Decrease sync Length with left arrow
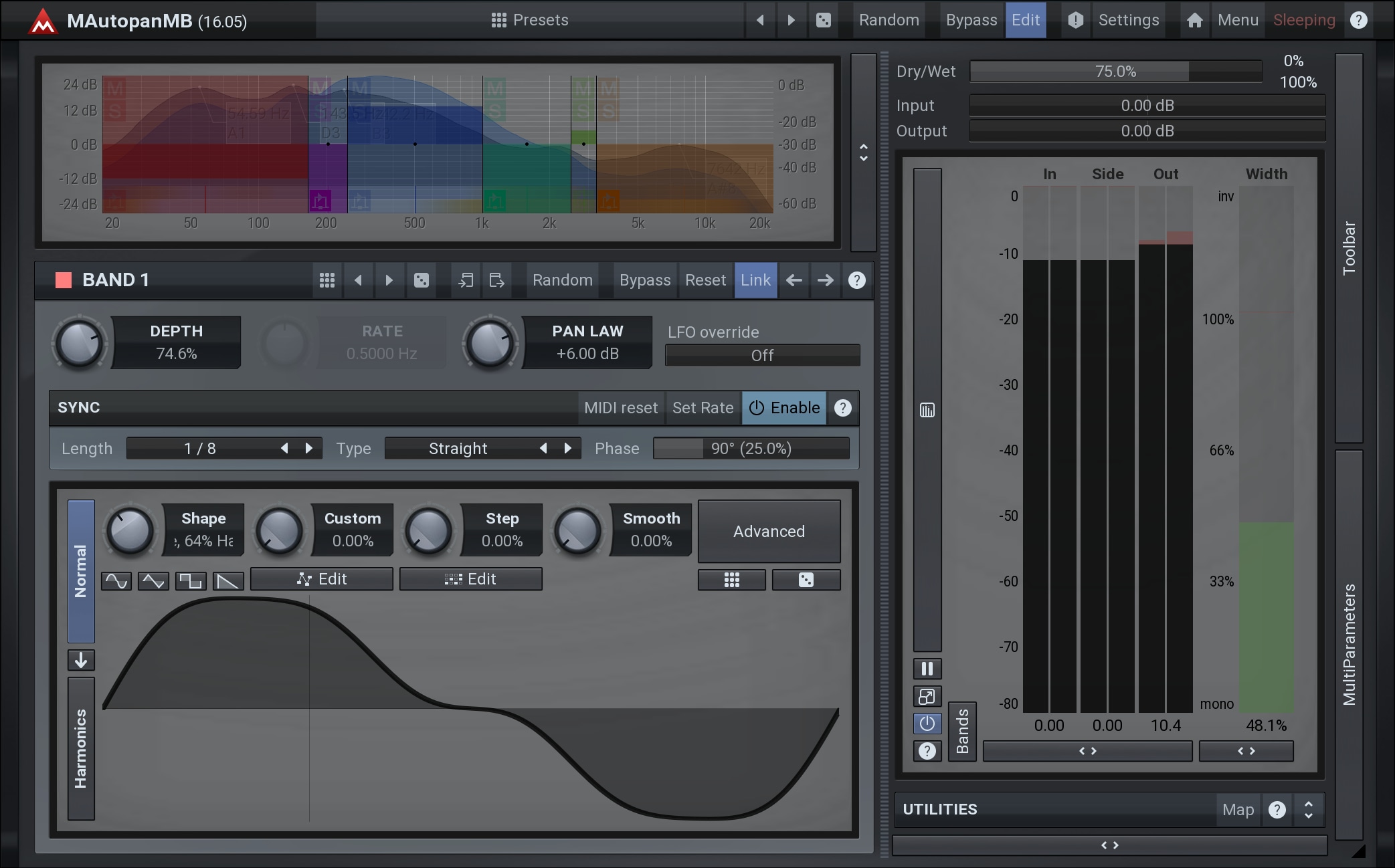 (284, 449)
